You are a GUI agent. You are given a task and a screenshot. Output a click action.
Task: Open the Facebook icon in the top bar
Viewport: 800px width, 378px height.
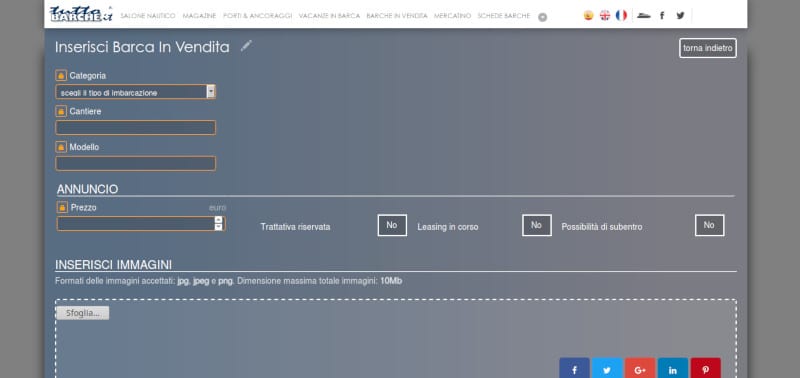pos(662,15)
